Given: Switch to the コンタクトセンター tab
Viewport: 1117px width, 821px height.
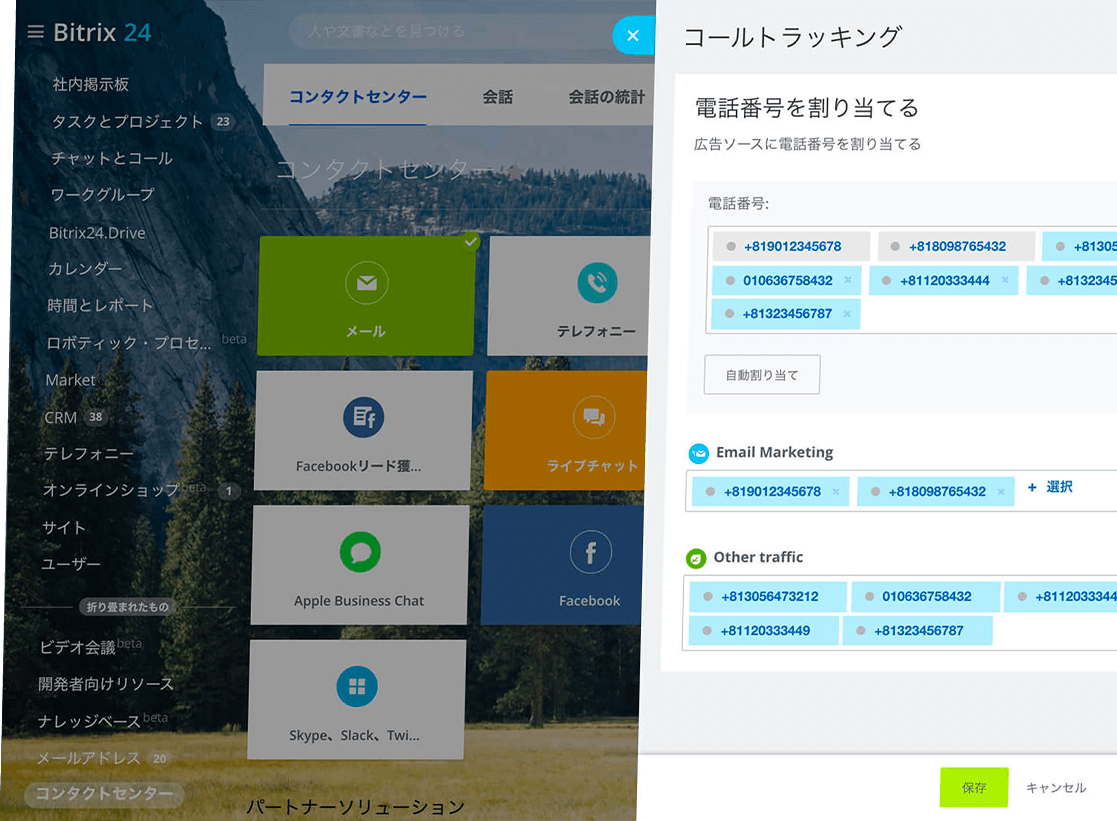Looking at the screenshot, I should click(x=358, y=96).
